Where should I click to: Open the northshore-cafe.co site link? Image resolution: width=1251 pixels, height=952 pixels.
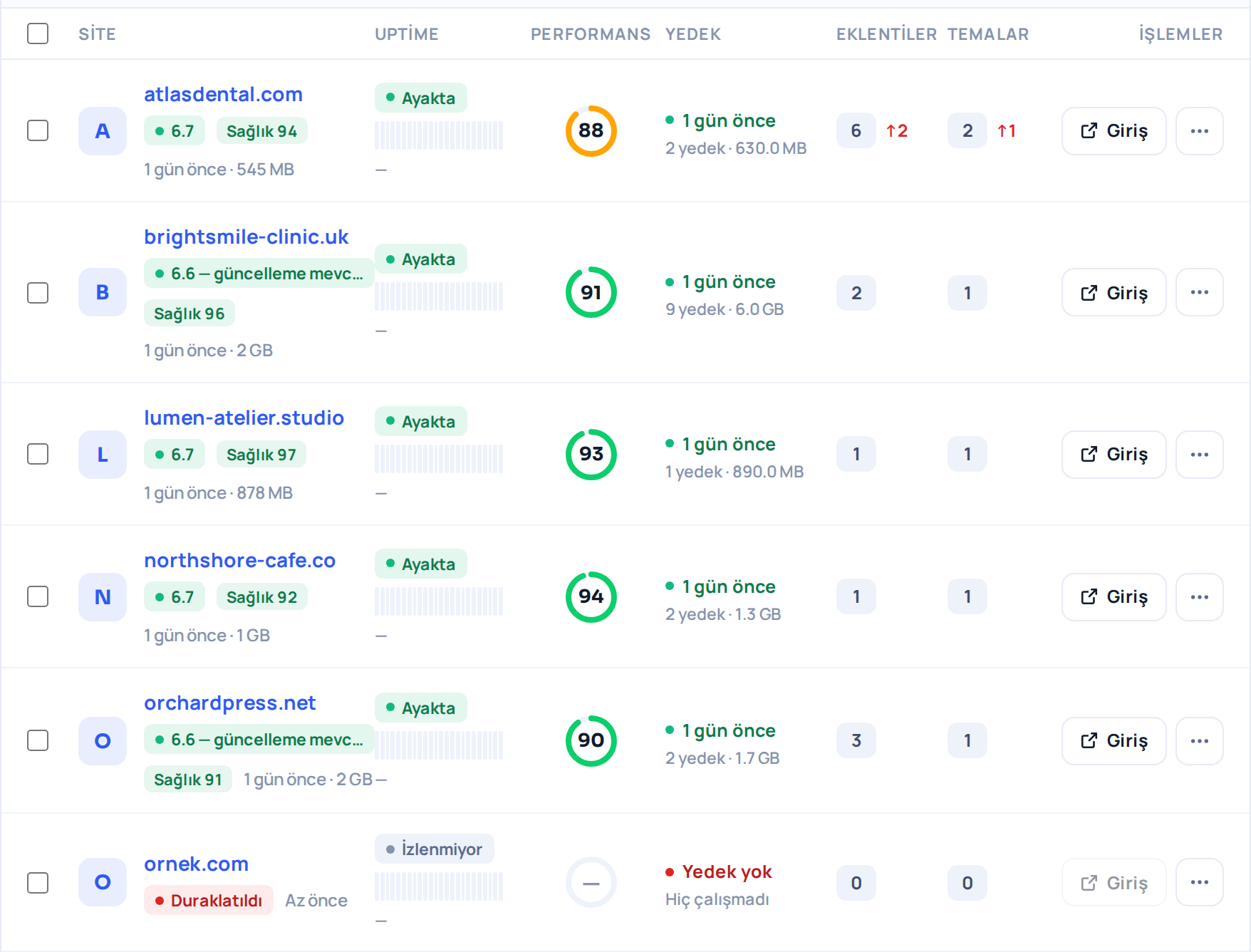coord(239,560)
